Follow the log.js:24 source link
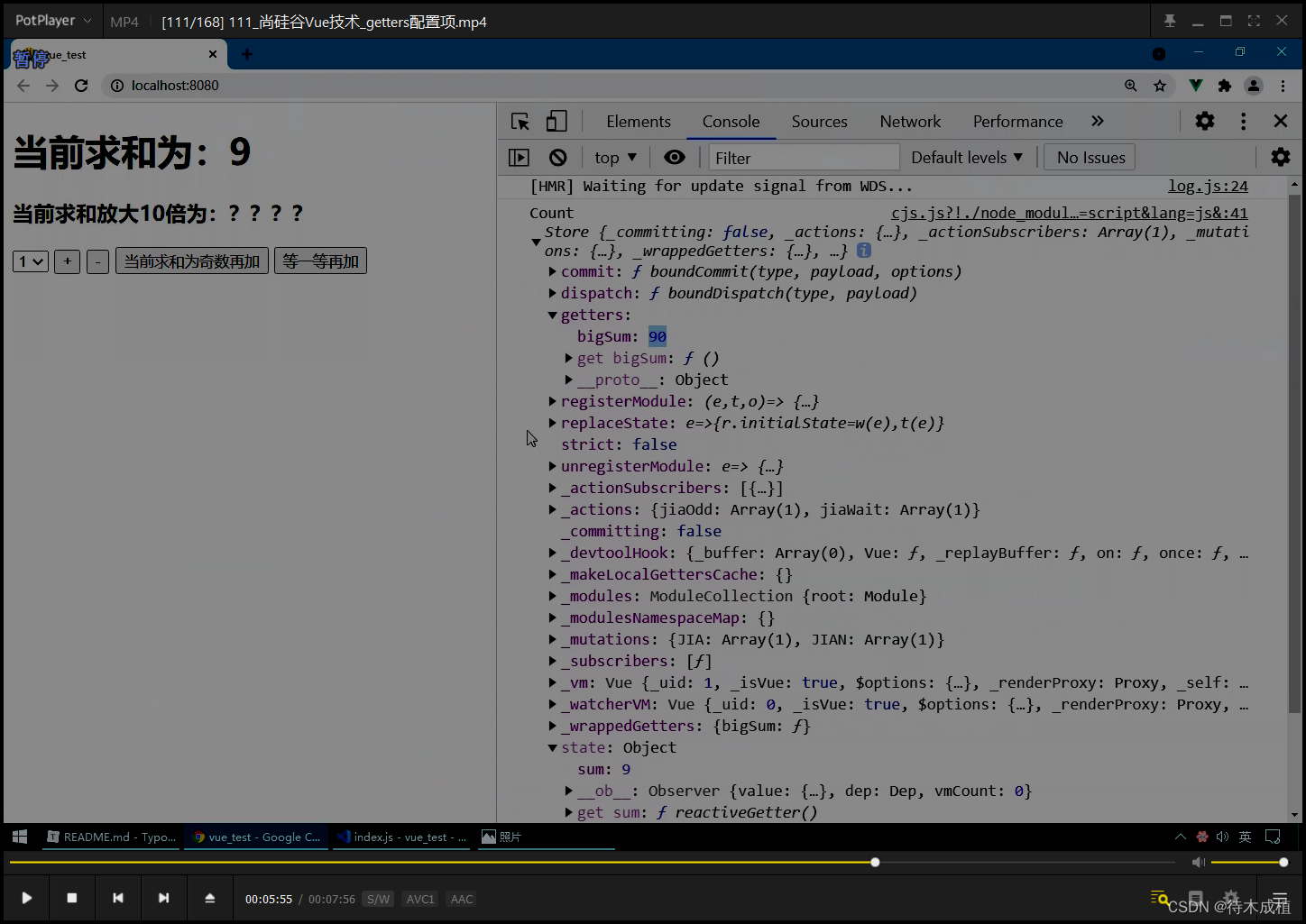 (x=1208, y=186)
